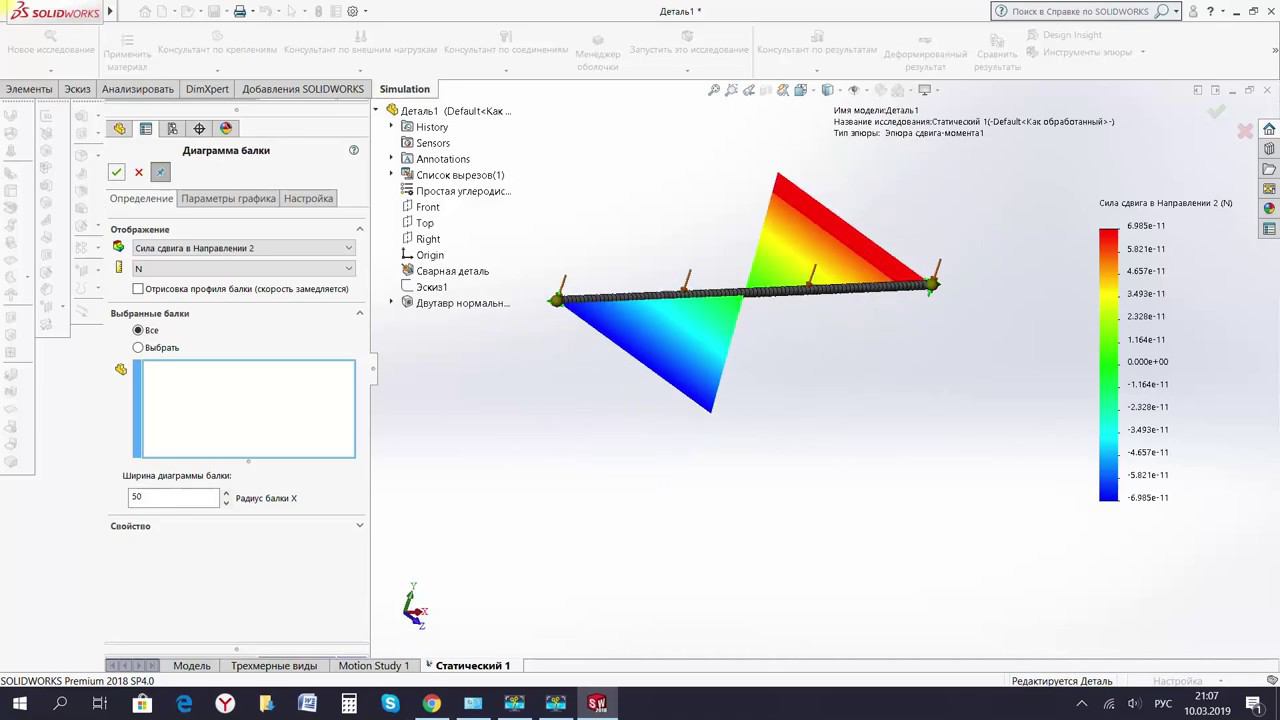Click the diagram width spinner arrows

click(x=226, y=497)
